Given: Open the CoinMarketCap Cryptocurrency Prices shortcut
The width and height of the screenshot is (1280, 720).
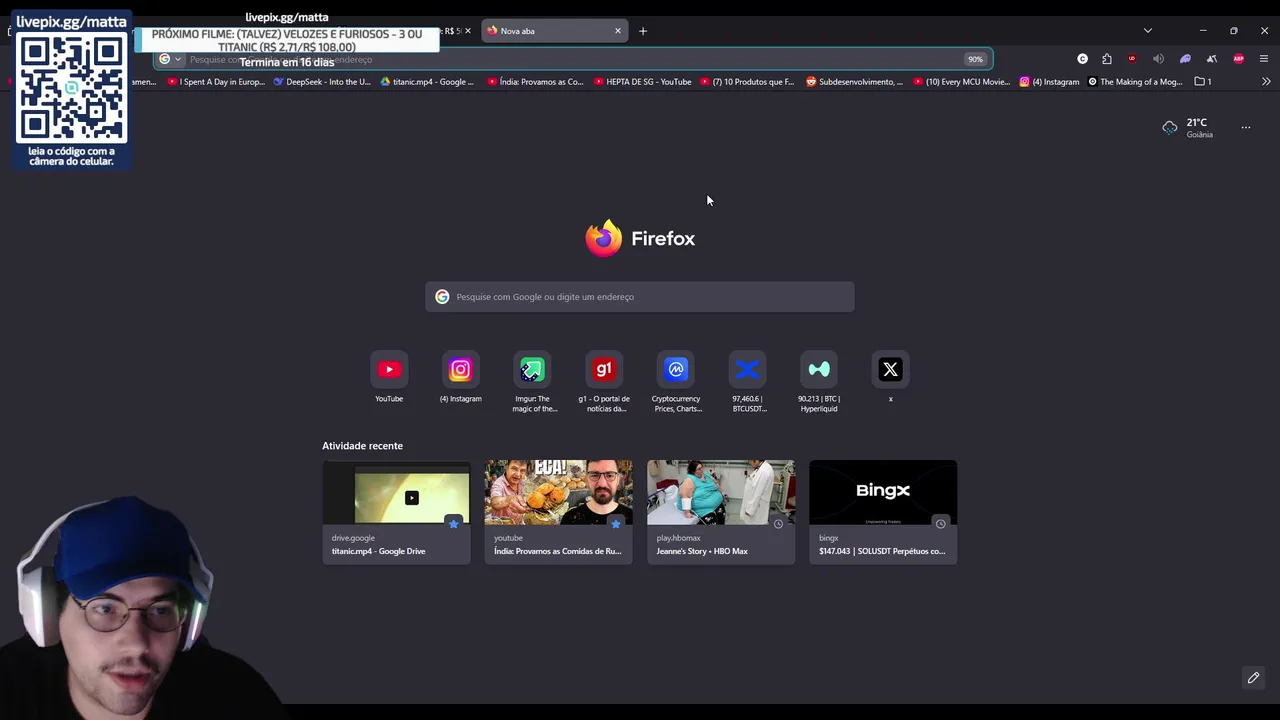Looking at the screenshot, I should (x=676, y=370).
